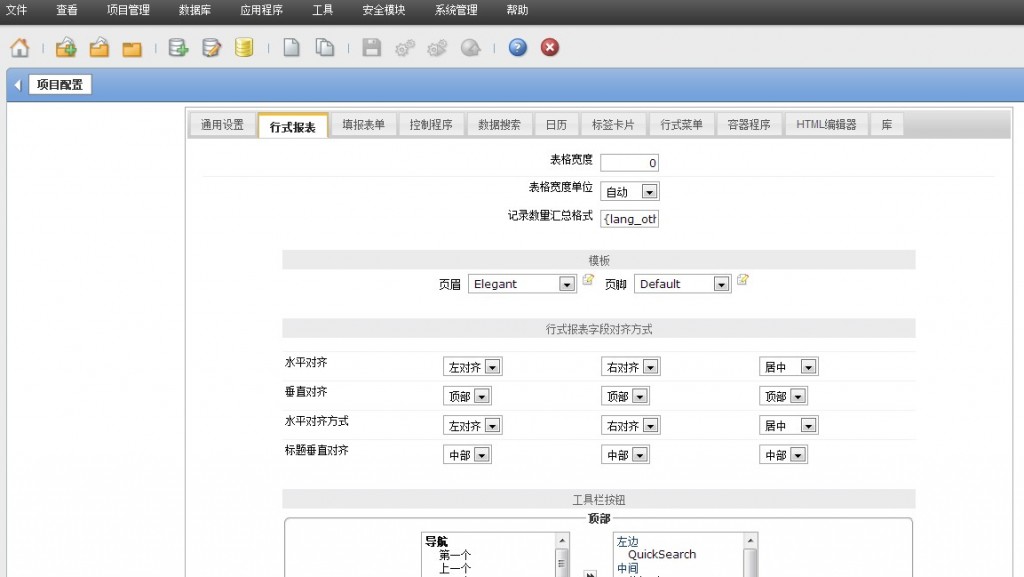
Task: Open the 项目管理 menu
Action: pyautogui.click(x=128, y=10)
